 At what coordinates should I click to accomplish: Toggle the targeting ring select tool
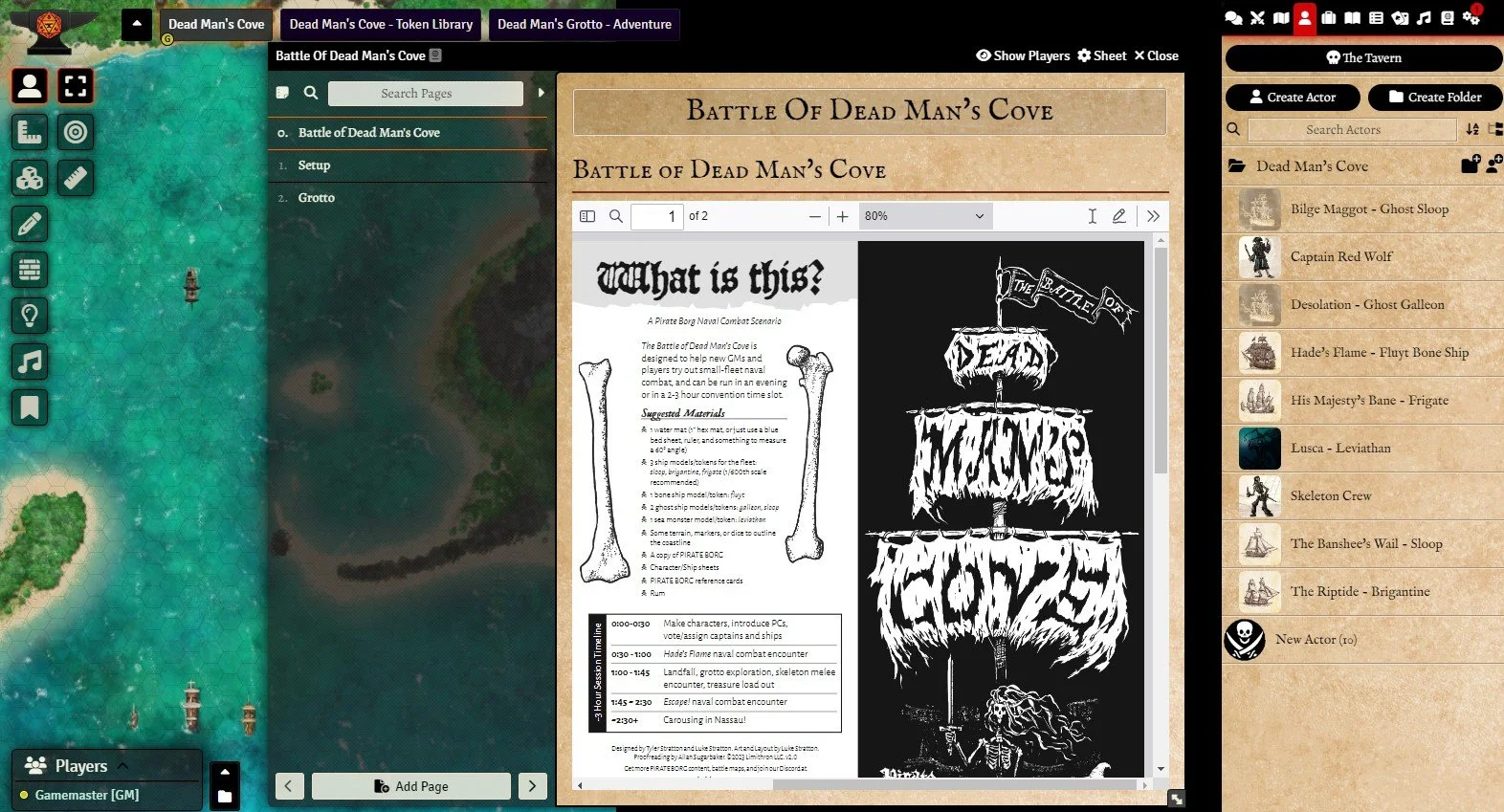pyautogui.click(x=76, y=132)
